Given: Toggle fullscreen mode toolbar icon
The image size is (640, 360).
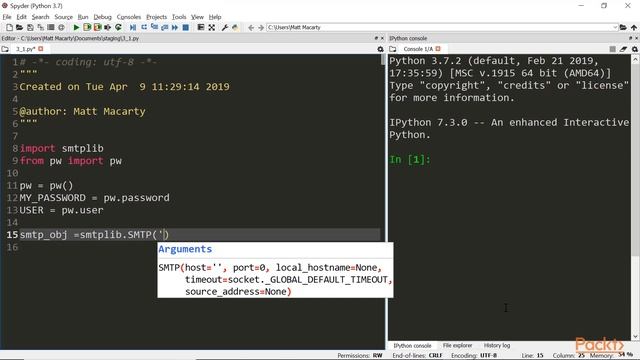Looking at the screenshot, I should (x=211, y=27).
